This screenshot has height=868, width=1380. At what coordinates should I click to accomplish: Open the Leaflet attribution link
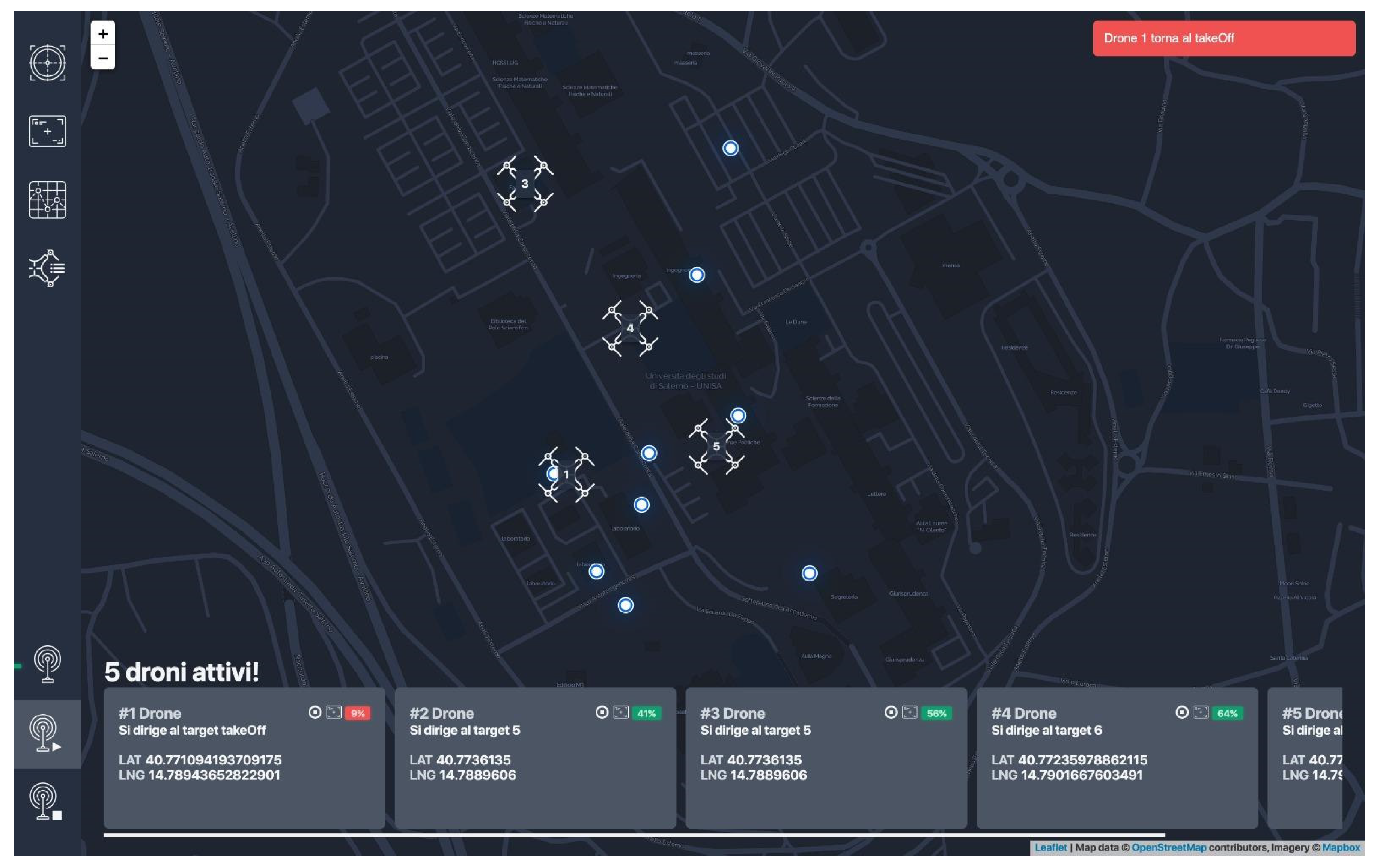point(1050,847)
